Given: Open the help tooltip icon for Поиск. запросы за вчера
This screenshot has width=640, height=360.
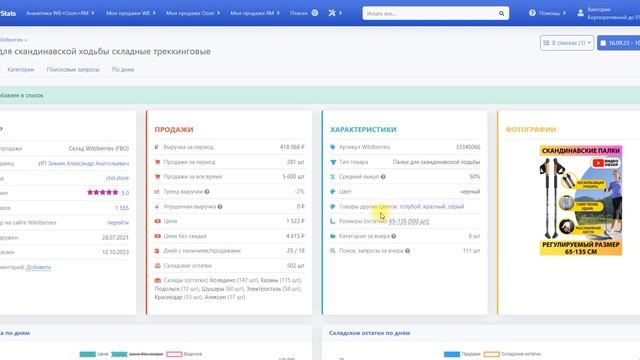Looking at the screenshot, I should click(407, 251).
